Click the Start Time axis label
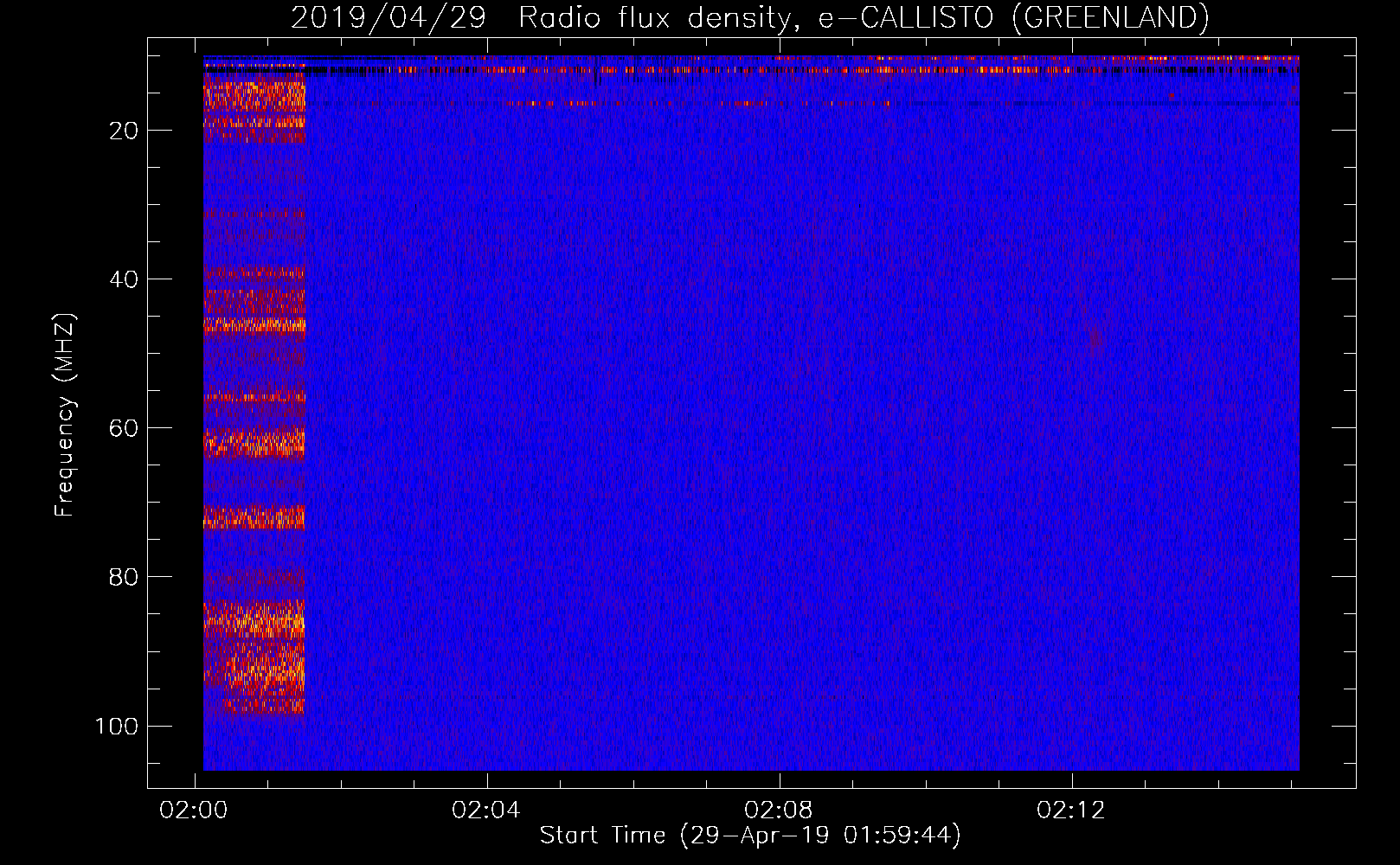The image size is (1400, 865). click(750, 836)
